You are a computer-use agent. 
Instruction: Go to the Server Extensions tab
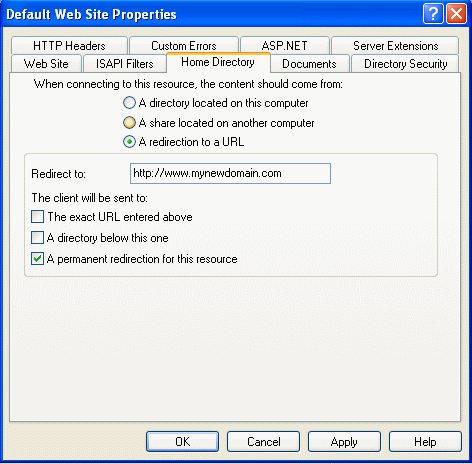[395, 46]
